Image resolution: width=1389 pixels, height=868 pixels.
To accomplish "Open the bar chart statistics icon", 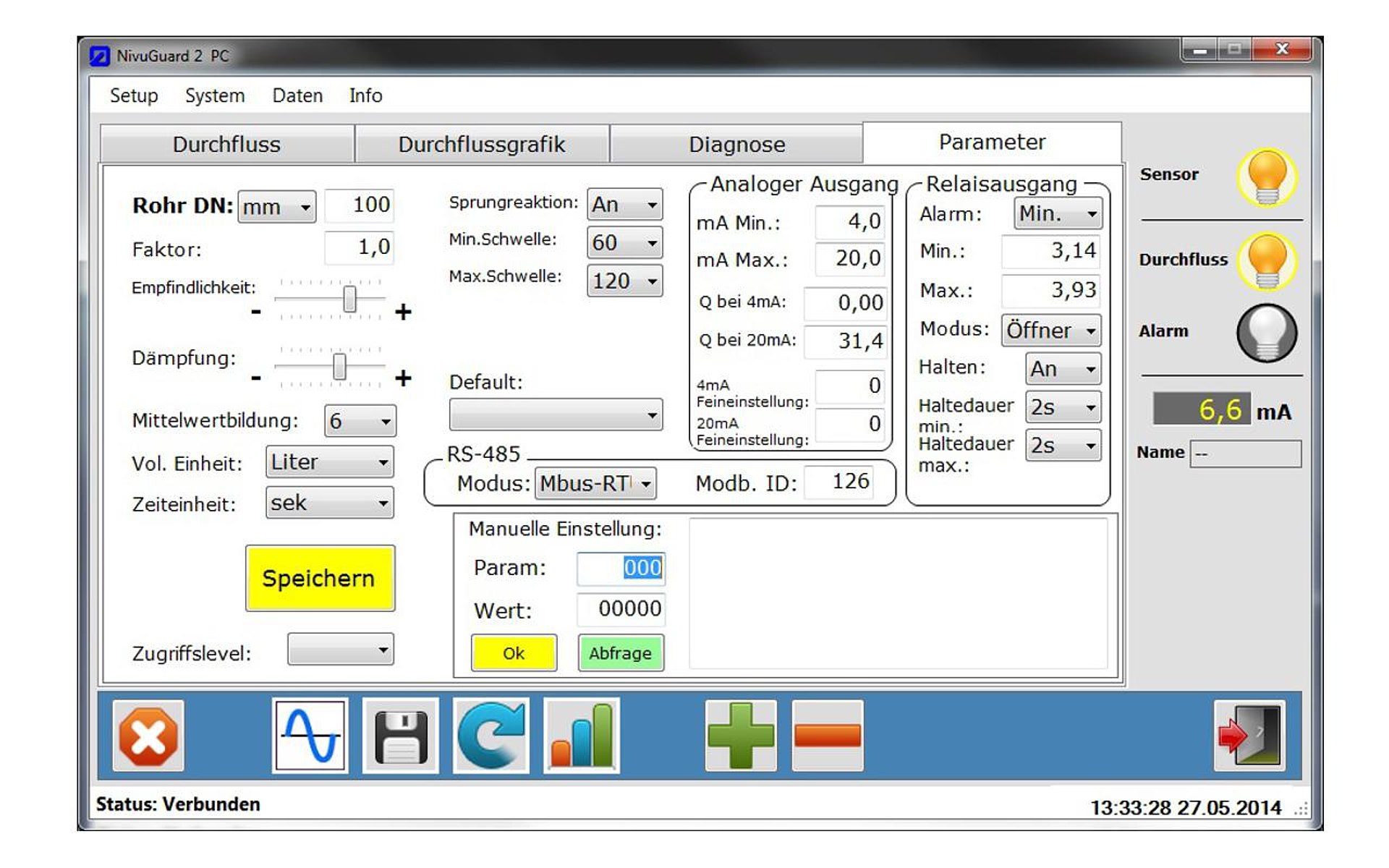I will tap(582, 736).
